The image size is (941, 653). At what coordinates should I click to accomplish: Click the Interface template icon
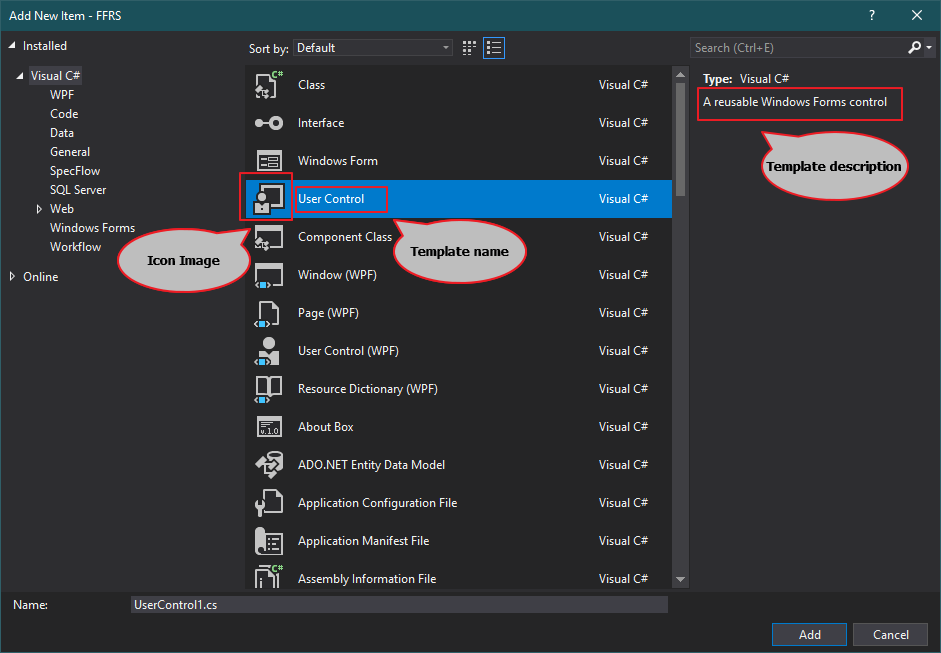[x=267, y=122]
